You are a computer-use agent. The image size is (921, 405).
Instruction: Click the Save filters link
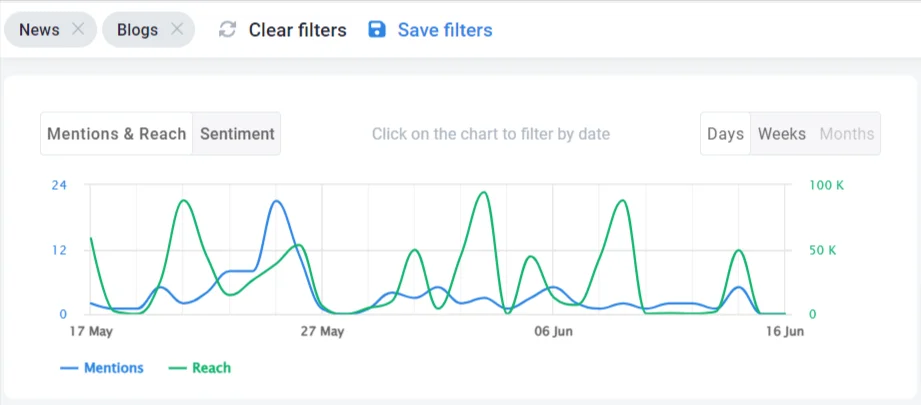(x=445, y=30)
